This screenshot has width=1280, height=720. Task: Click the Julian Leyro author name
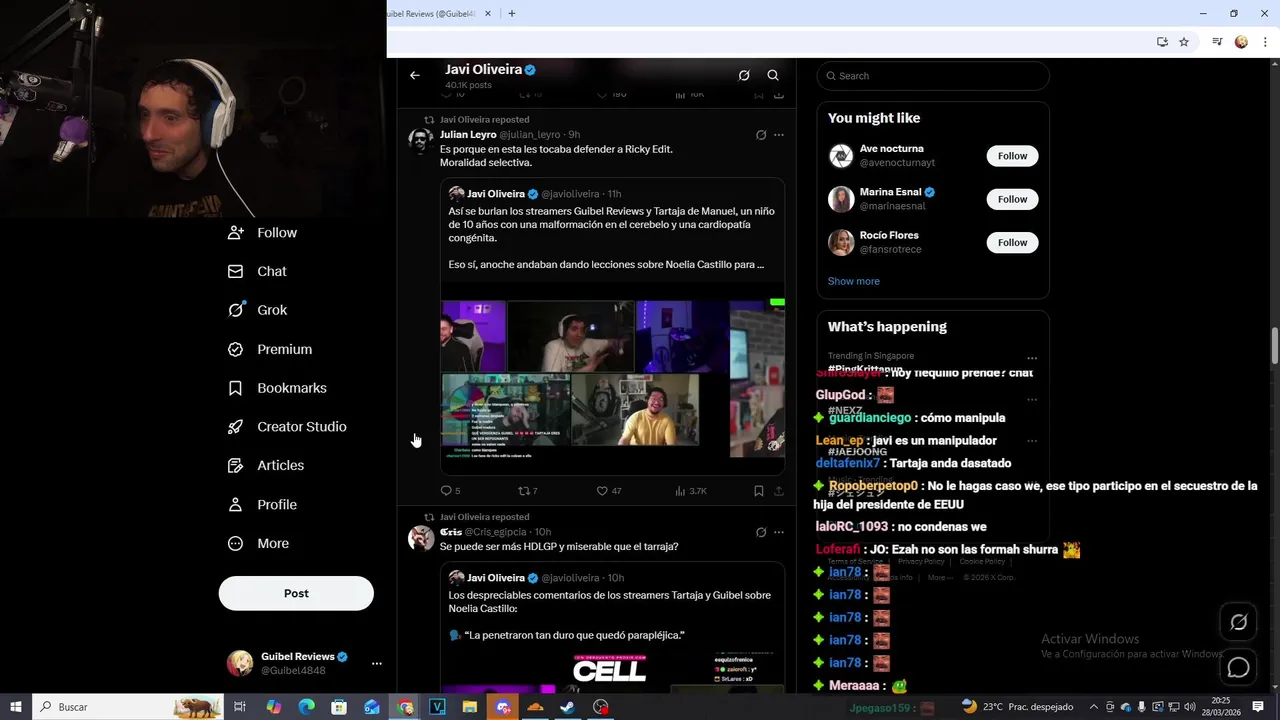[468, 134]
